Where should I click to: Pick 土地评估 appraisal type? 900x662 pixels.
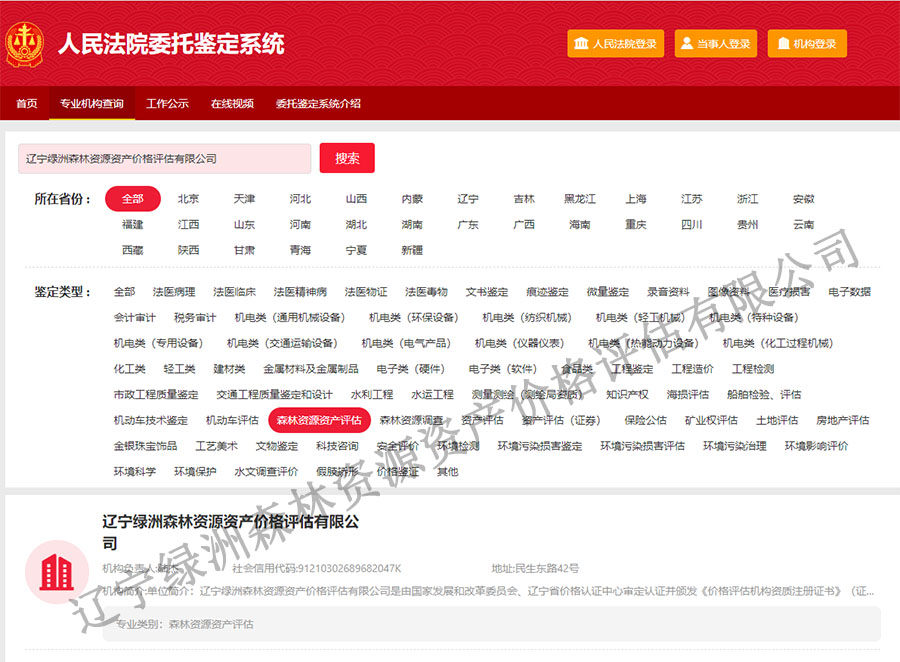[x=777, y=420]
